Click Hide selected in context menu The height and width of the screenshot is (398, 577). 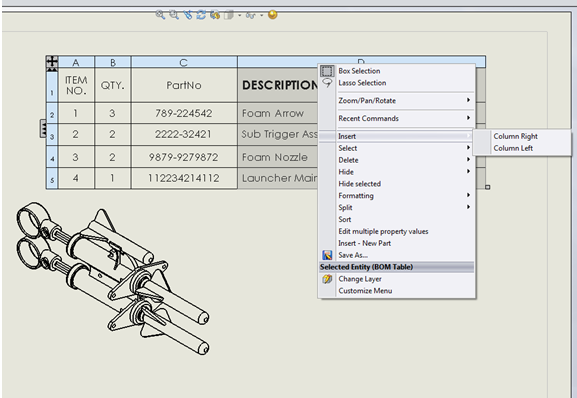(397, 184)
